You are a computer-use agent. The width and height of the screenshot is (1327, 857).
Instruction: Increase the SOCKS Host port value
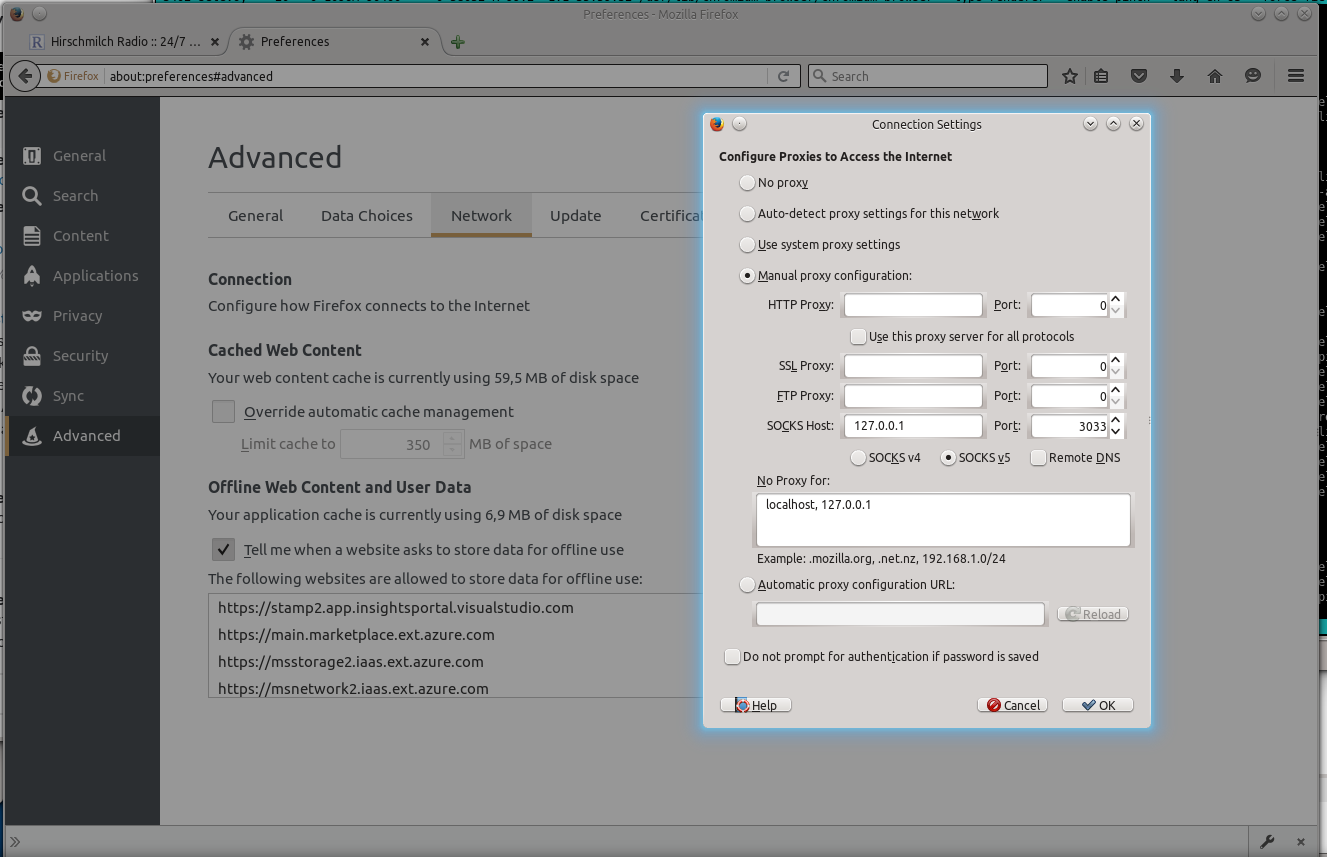point(1117,420)
